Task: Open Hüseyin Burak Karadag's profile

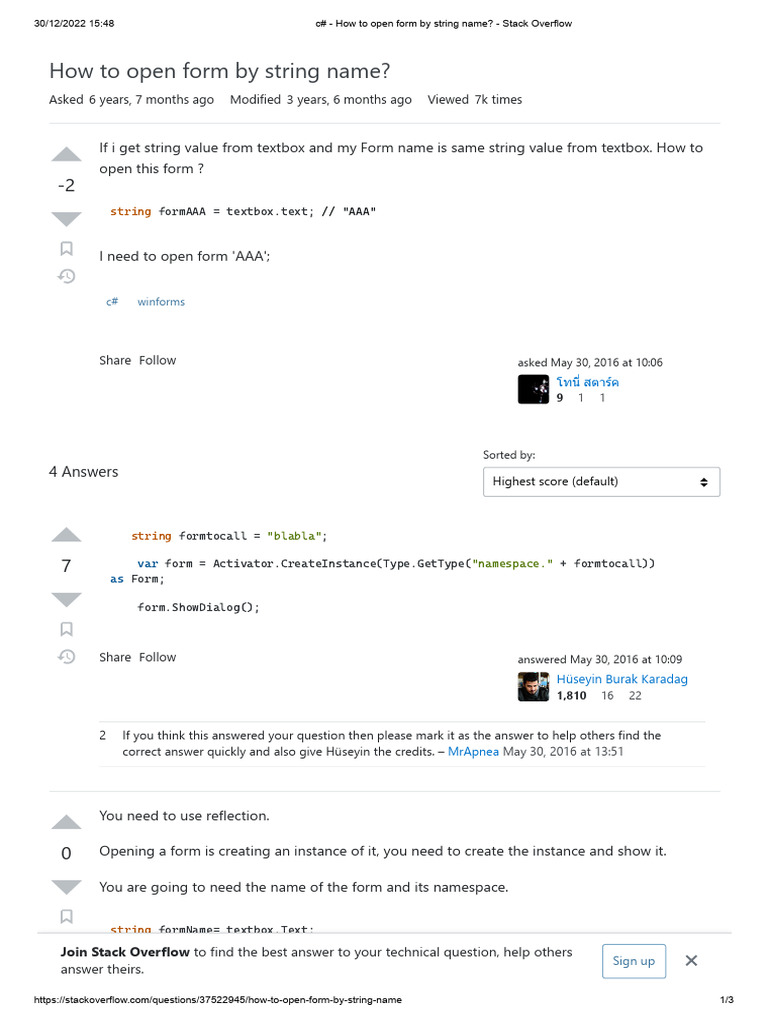Action: tap(622, 679)
